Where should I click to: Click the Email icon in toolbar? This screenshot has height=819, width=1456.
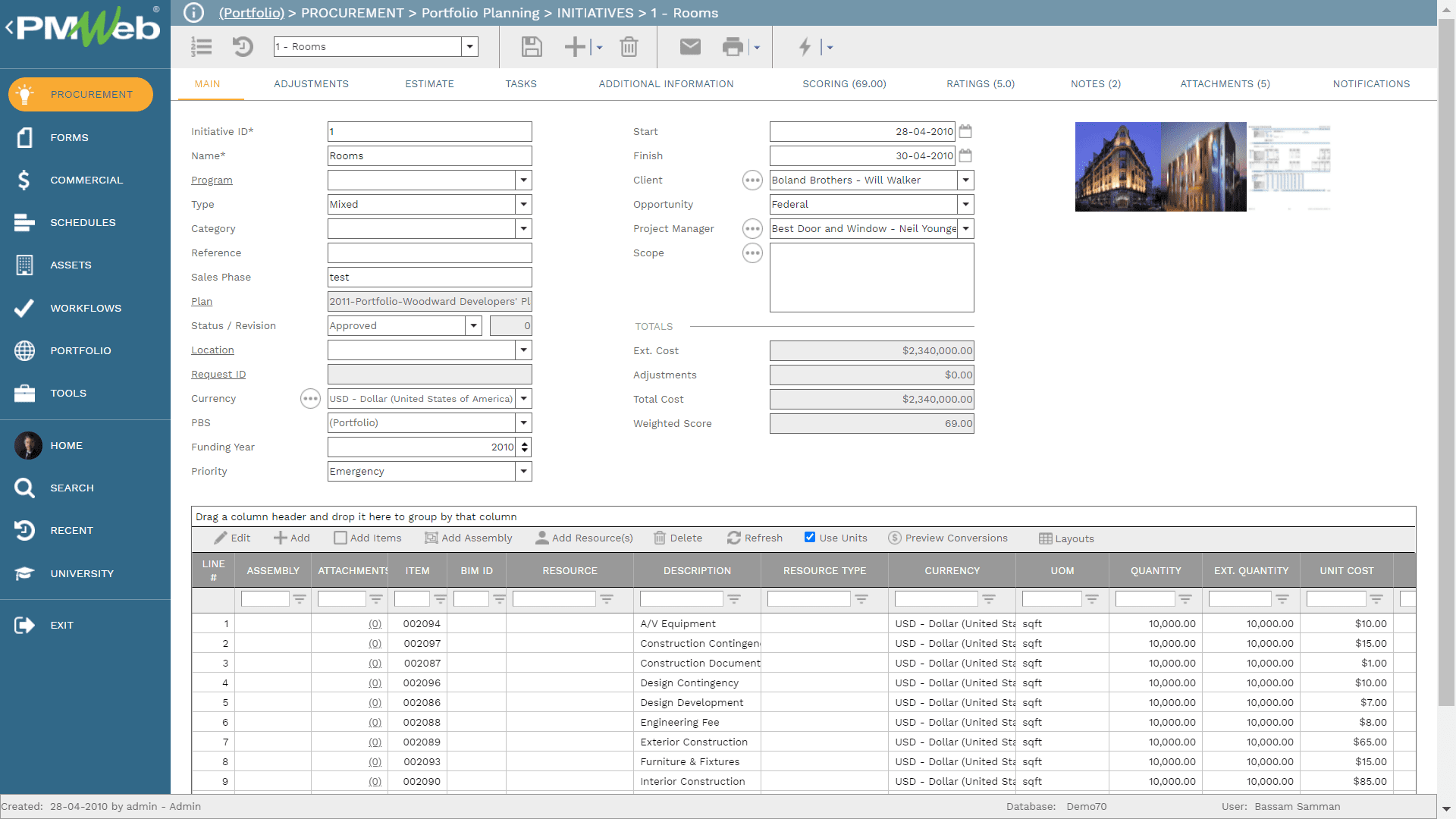click(691, 46)
